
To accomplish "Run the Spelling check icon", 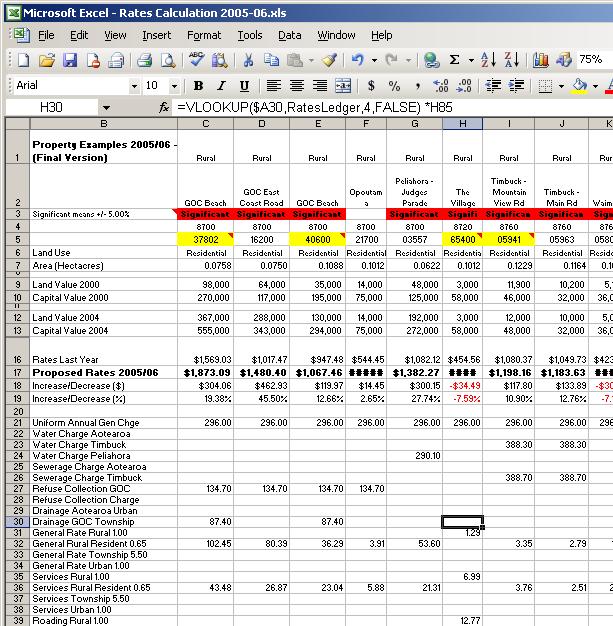I will point(196,60).
